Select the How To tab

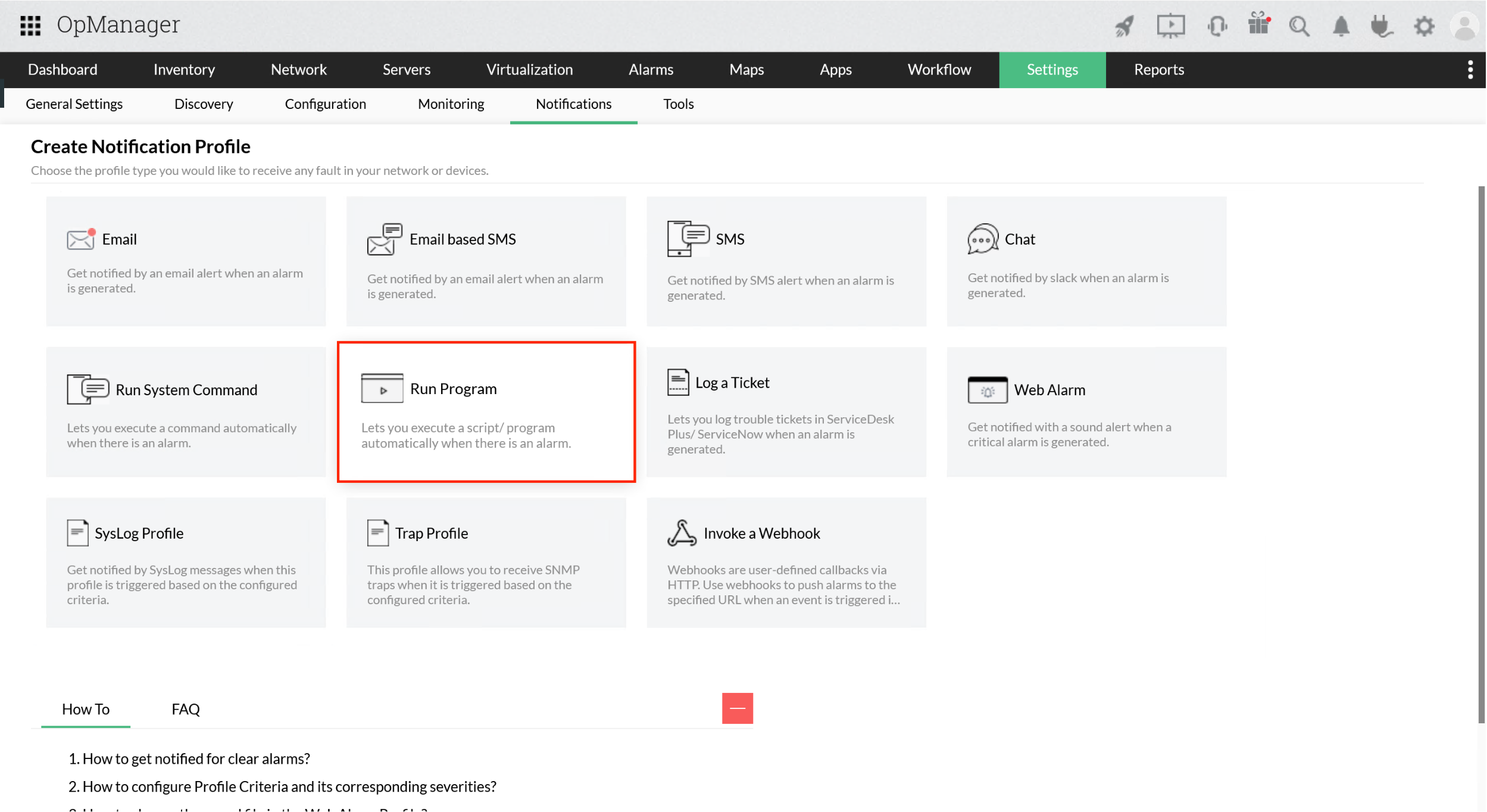pyautogui.click(x=86, y=709)
